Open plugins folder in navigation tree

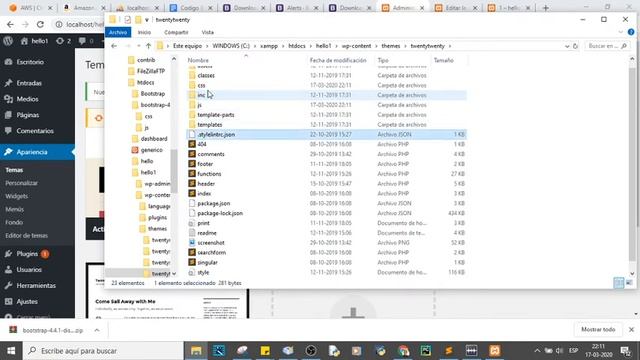(157, 218)
